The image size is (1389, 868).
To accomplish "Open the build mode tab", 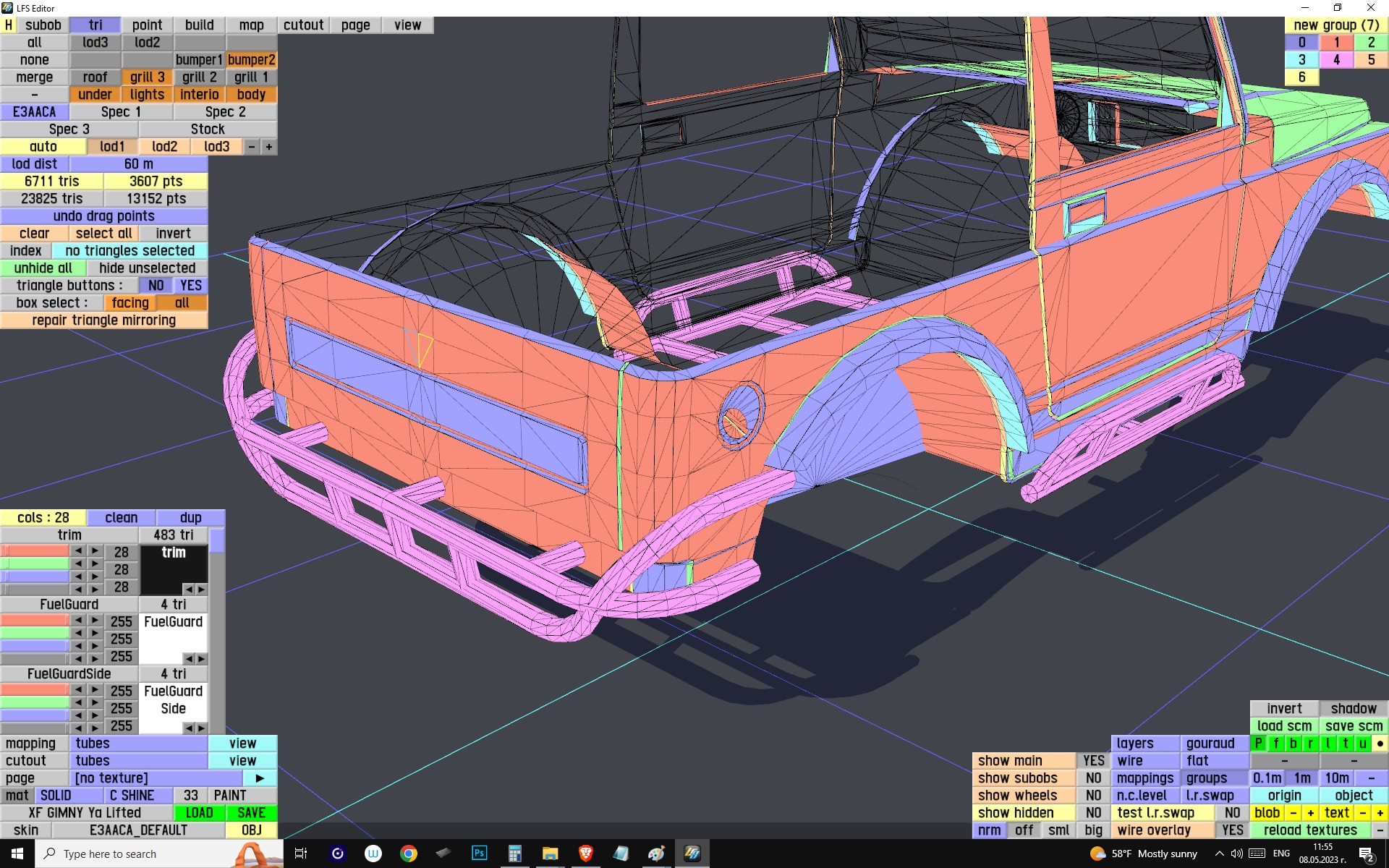I will pyautogui.click(x=199, y=25).
